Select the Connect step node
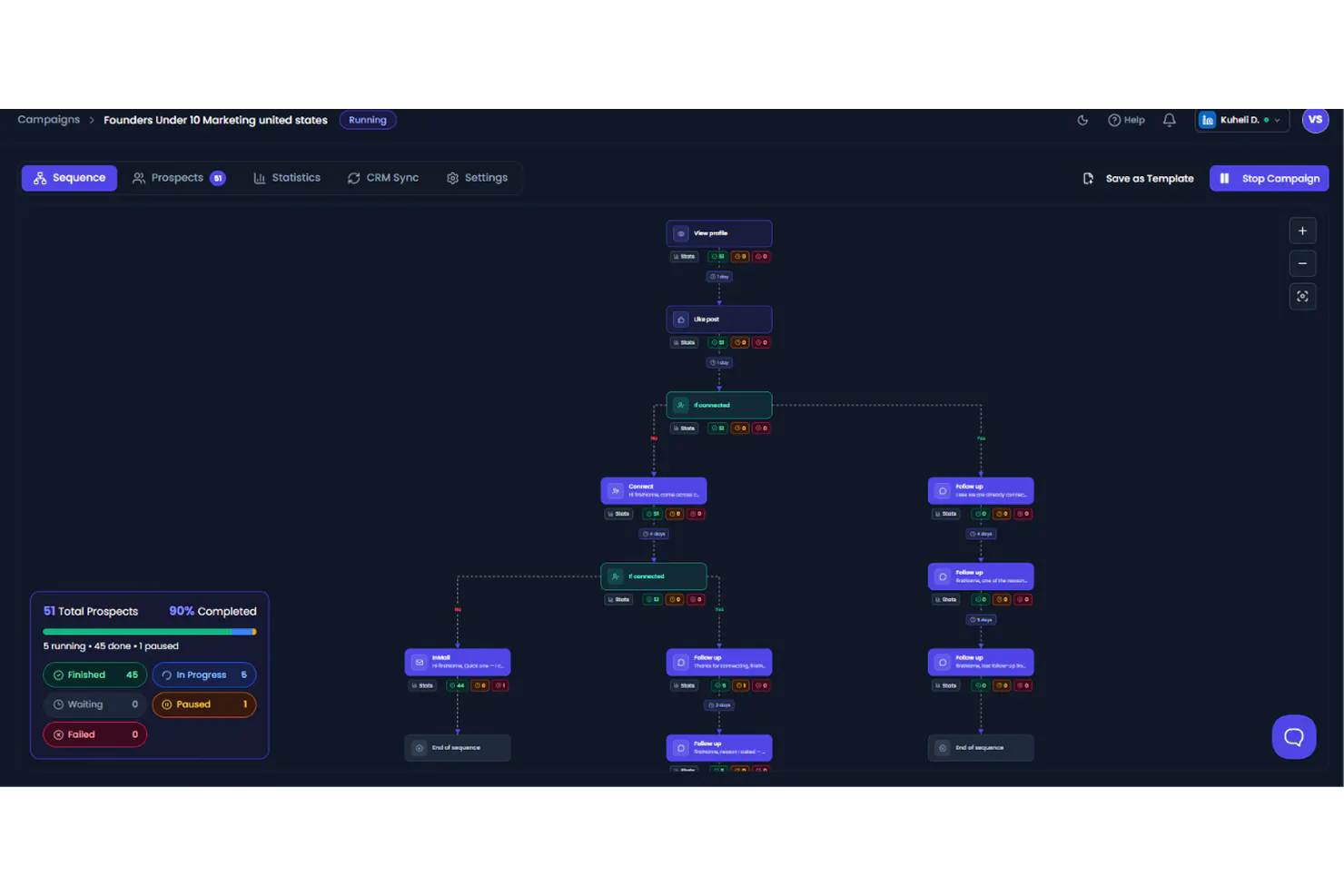1344x896 pixels. coord(654,491)
